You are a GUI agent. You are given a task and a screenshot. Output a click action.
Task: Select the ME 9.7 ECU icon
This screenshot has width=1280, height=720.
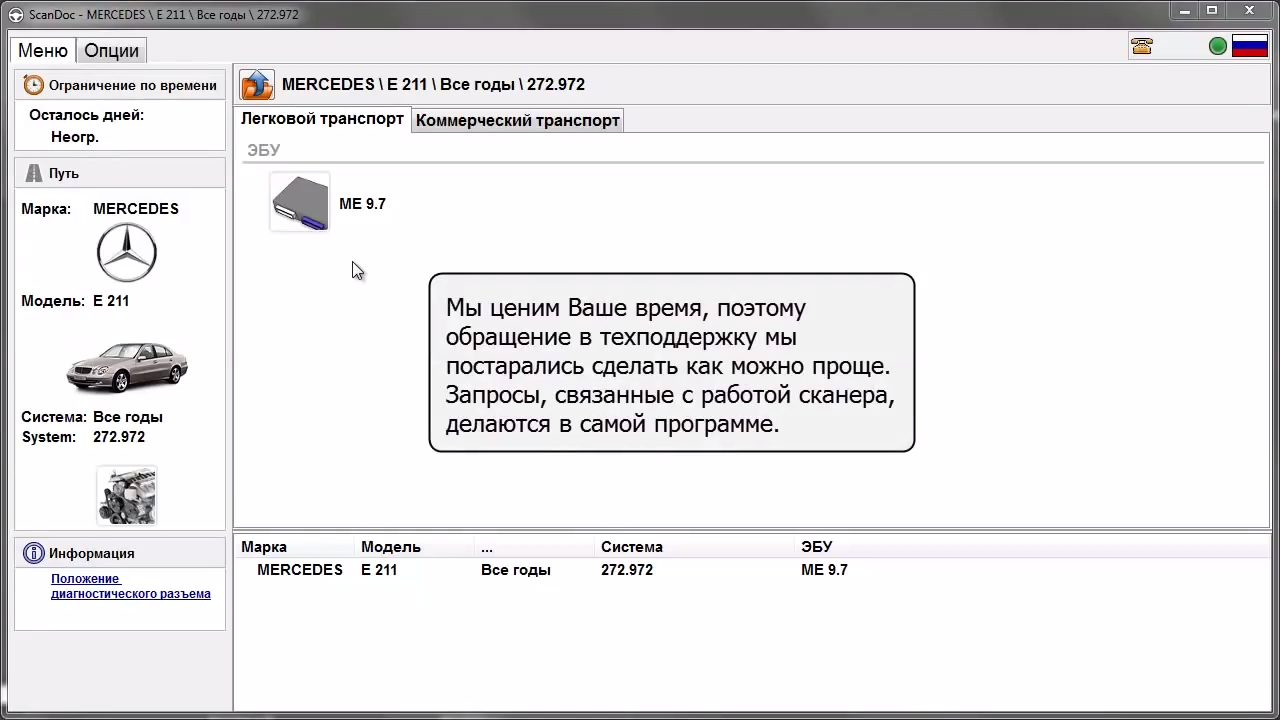300,202
